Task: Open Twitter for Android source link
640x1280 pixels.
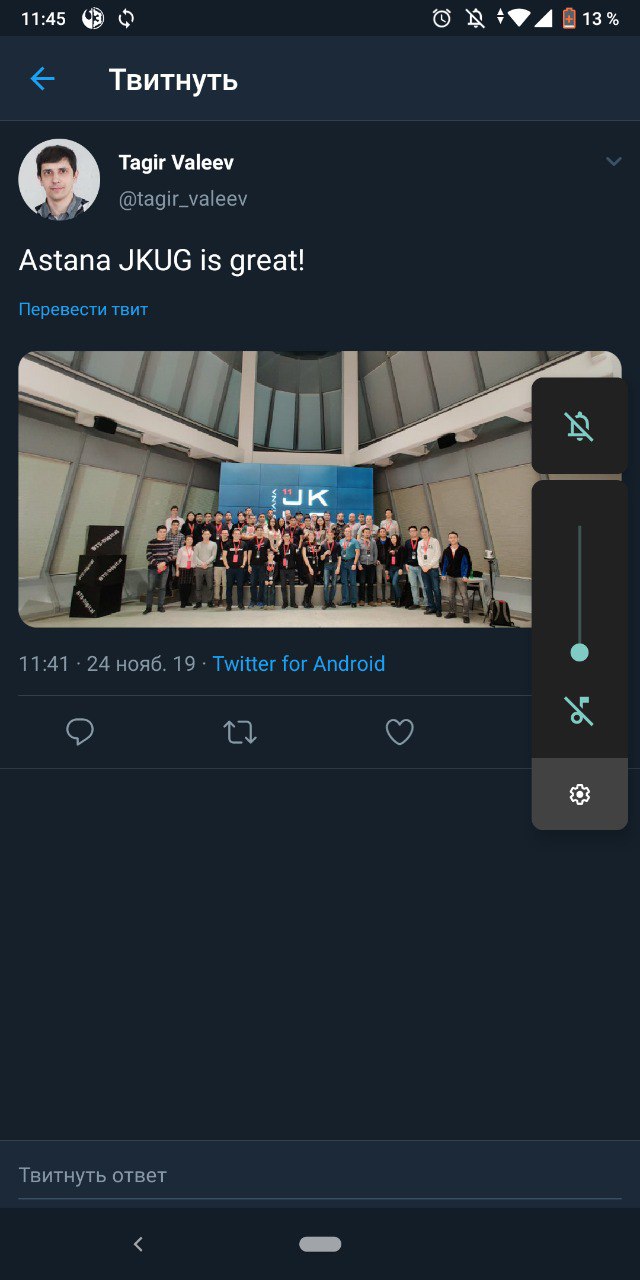Action: click(299, 663)
